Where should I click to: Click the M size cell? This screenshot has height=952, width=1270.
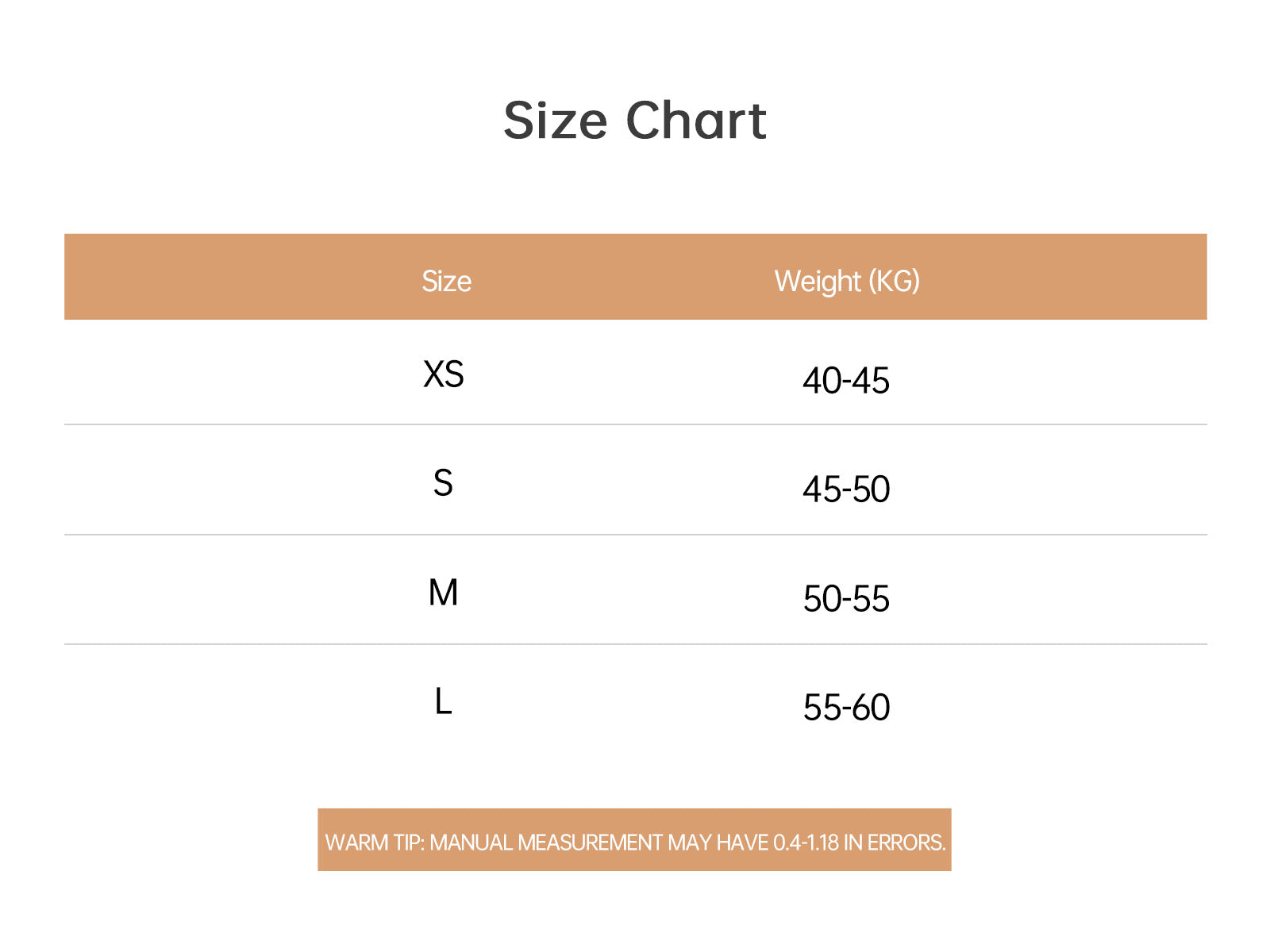[x=443, y=593]
